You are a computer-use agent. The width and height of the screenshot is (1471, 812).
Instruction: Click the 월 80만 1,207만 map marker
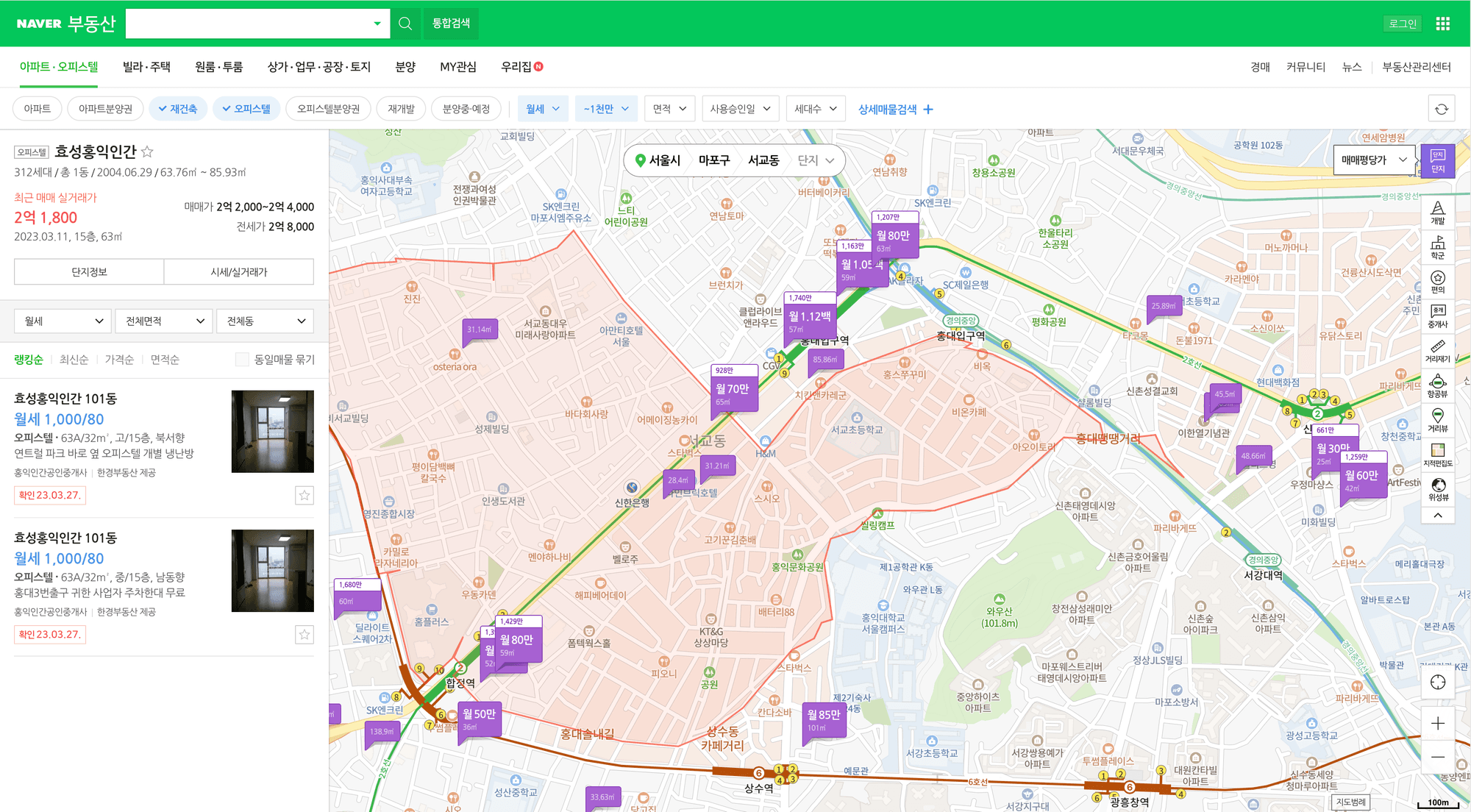895,235
